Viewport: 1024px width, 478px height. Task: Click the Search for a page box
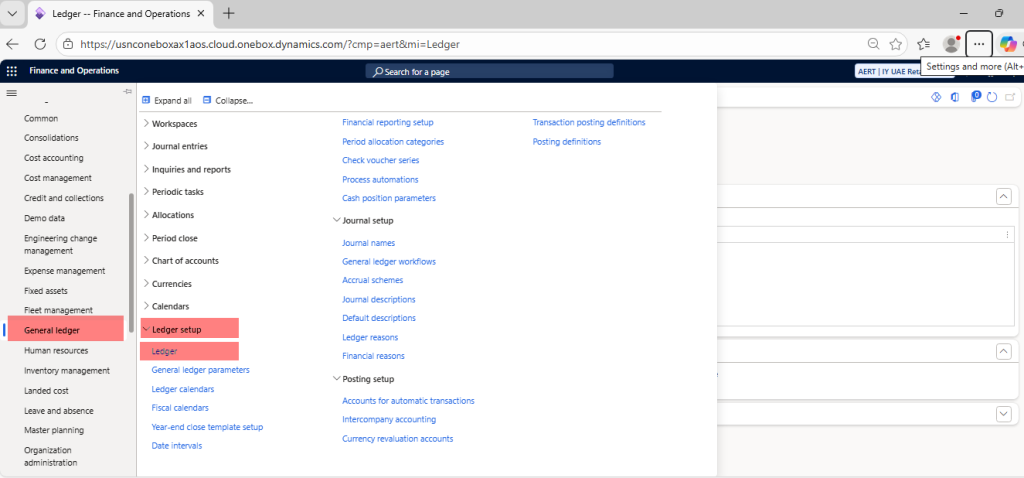point(430,72)
